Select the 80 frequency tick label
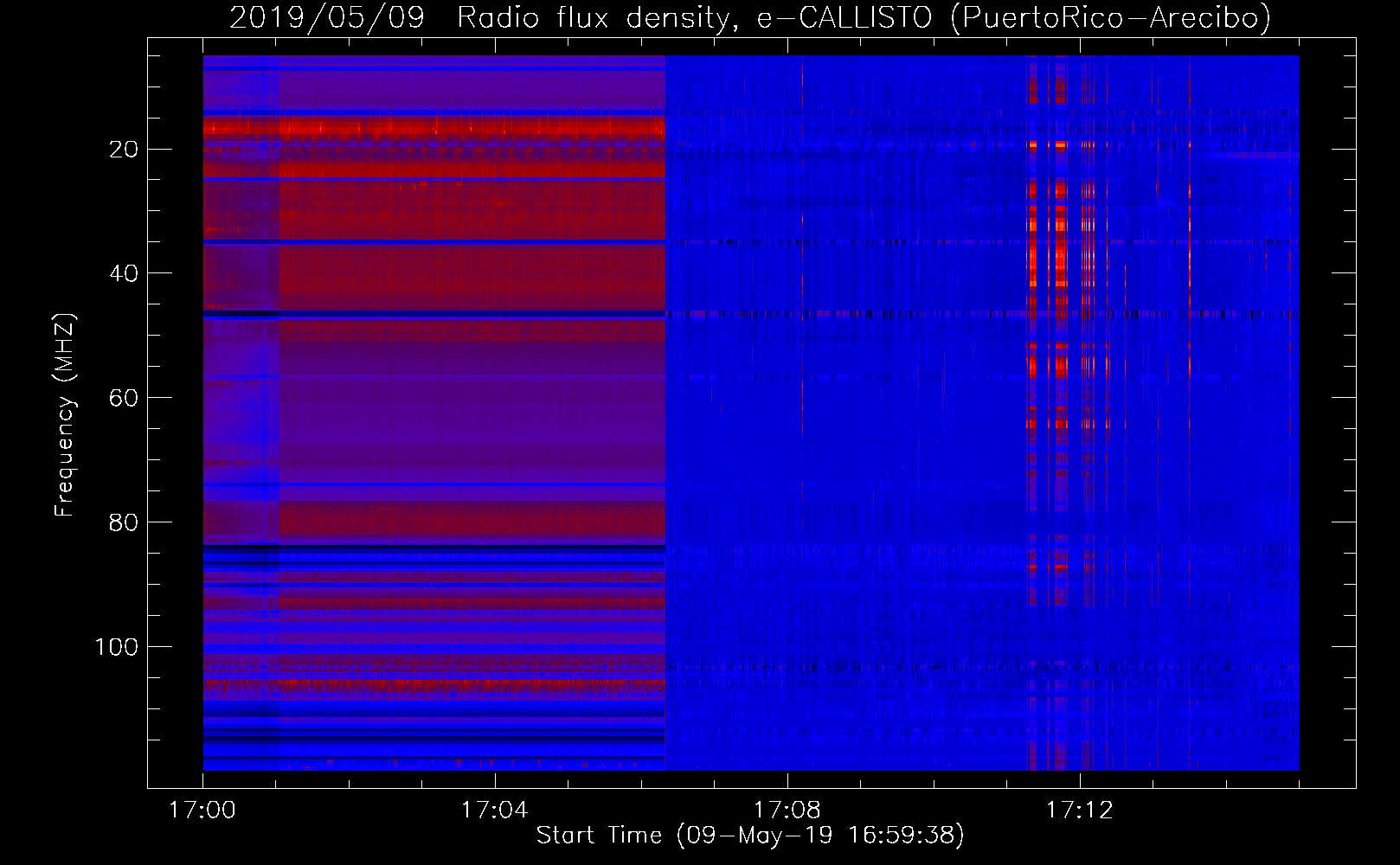Image resolution: width=1400 pixels, height=865 pixels. click(x=124, y=523)
